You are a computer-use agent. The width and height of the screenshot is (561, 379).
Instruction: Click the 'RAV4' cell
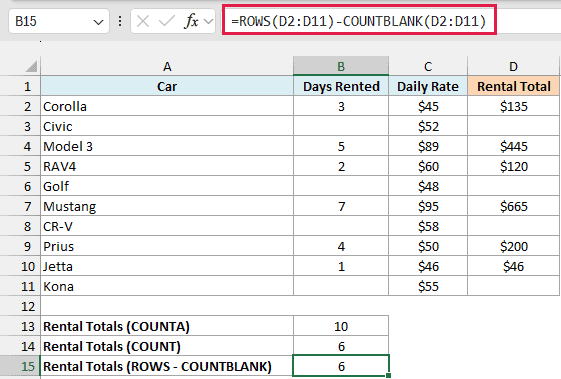[167, 166]
